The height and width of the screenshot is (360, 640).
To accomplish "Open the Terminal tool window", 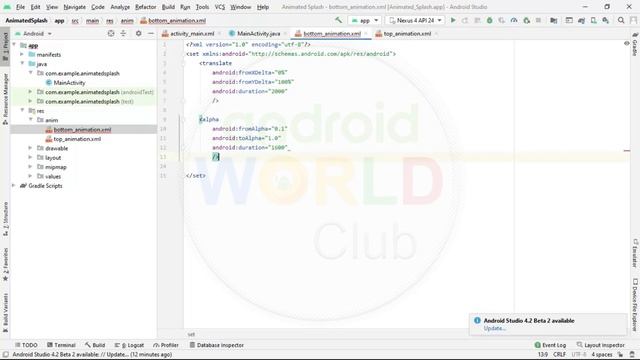I will point(61,345).
